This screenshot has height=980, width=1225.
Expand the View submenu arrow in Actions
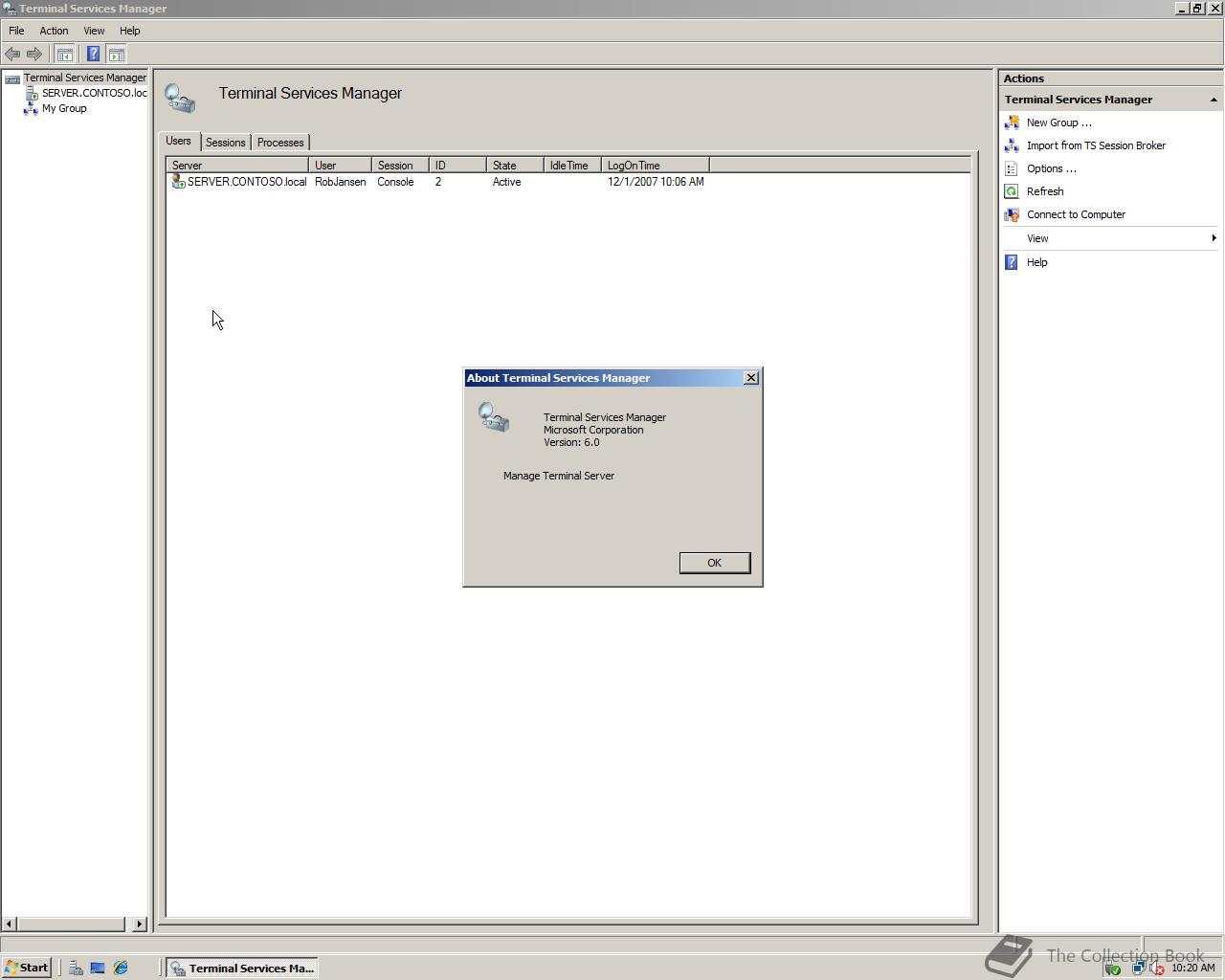[1214, 238]
